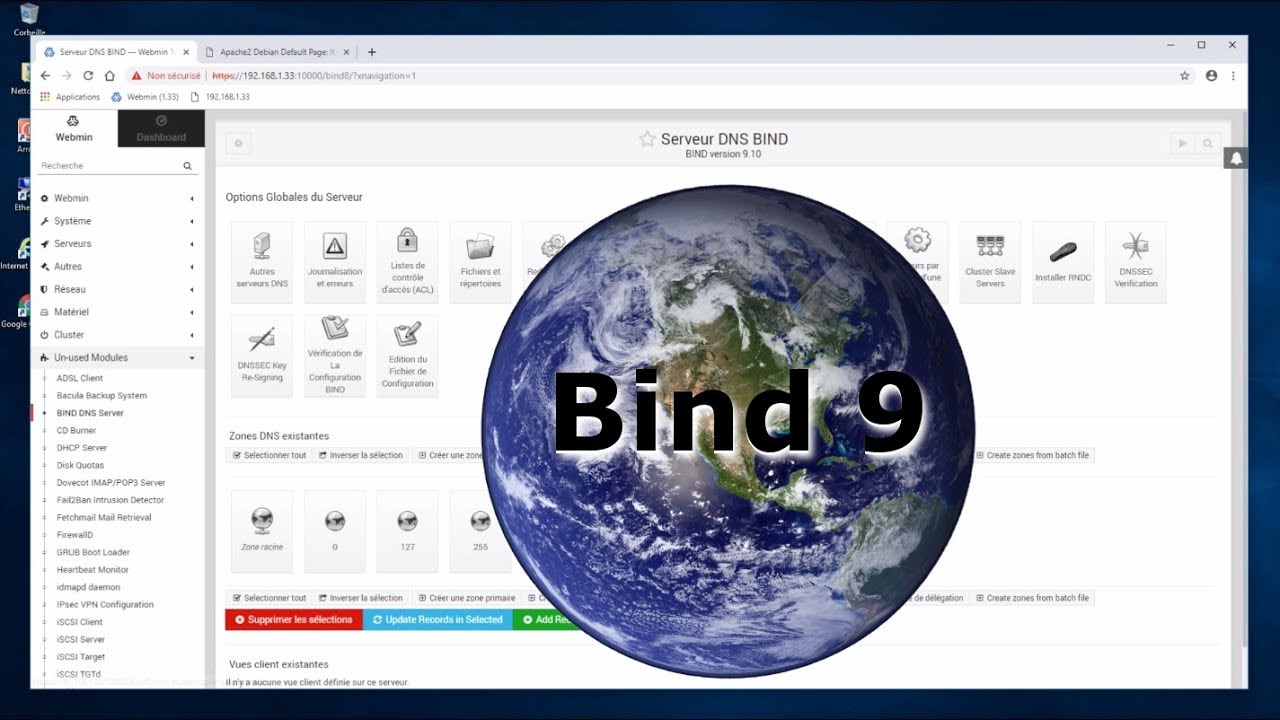Open the browser home page
The width and height of the screenshot is (1280, 720).
click(110, 75)
